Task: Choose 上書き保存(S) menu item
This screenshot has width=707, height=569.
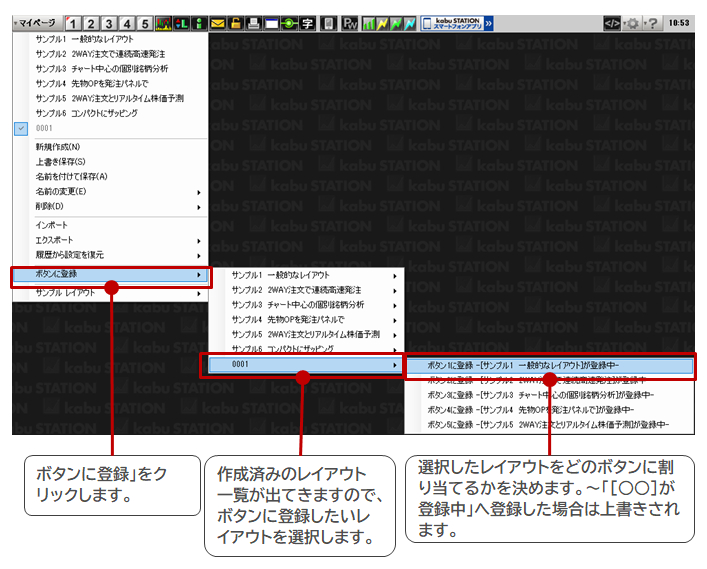Action: (x=111, y=162)
